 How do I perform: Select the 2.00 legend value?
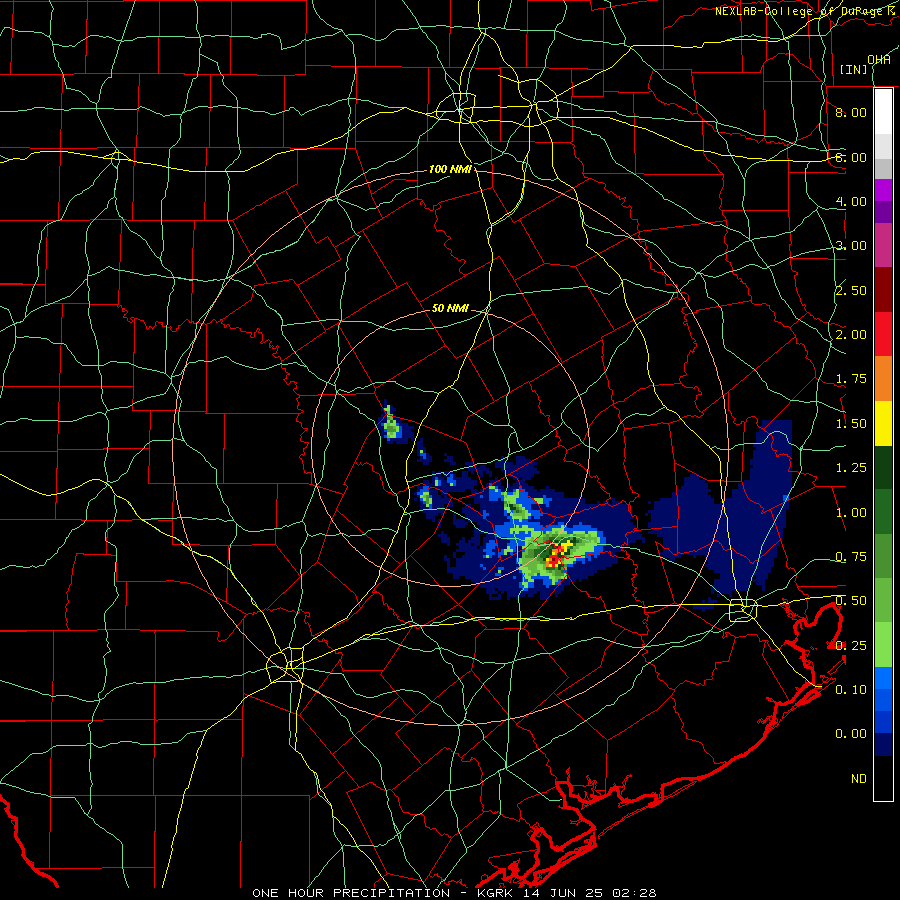(x=851, y=335)
